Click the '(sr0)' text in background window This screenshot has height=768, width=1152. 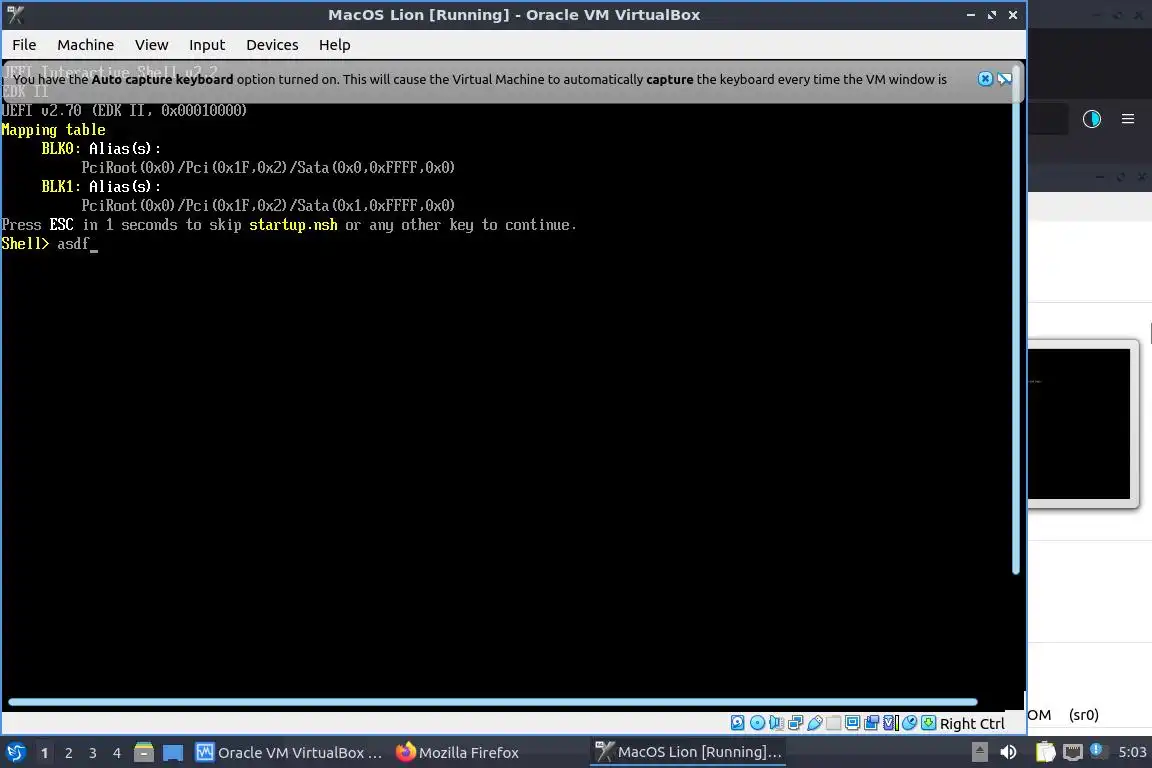tap(1084, 714)
